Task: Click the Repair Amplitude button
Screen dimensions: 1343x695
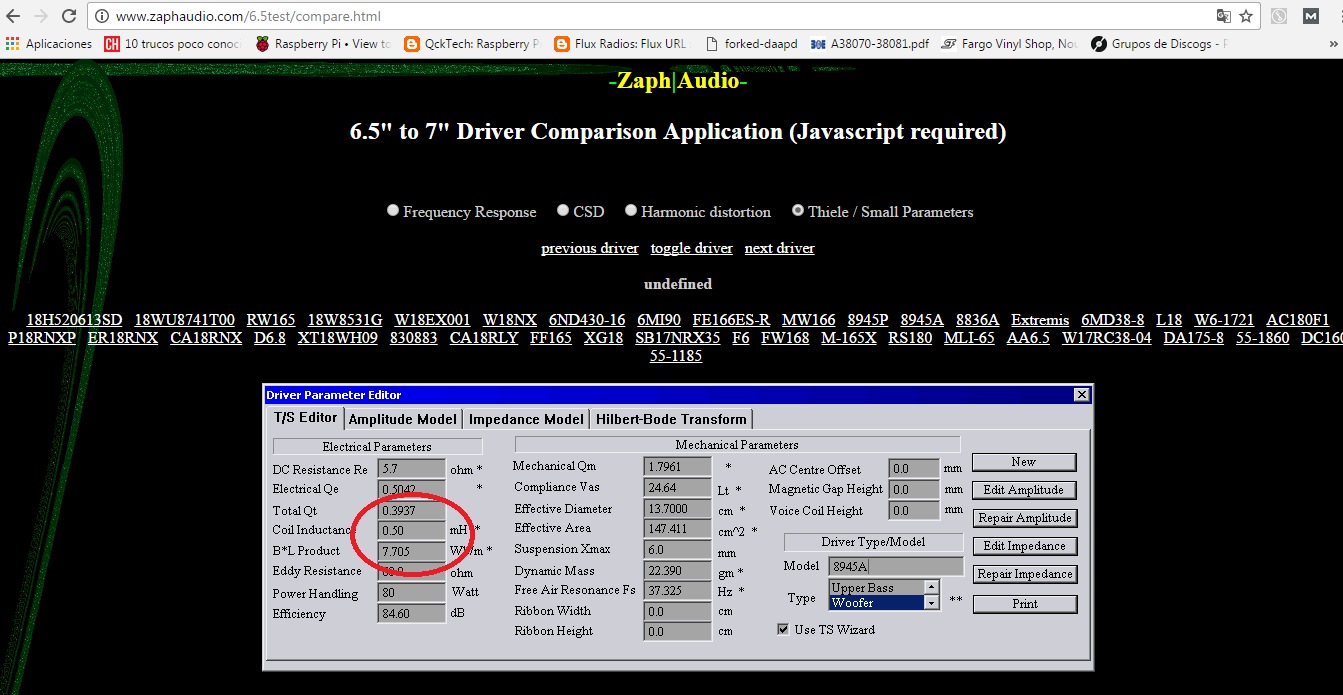Action: point(1024,518)
